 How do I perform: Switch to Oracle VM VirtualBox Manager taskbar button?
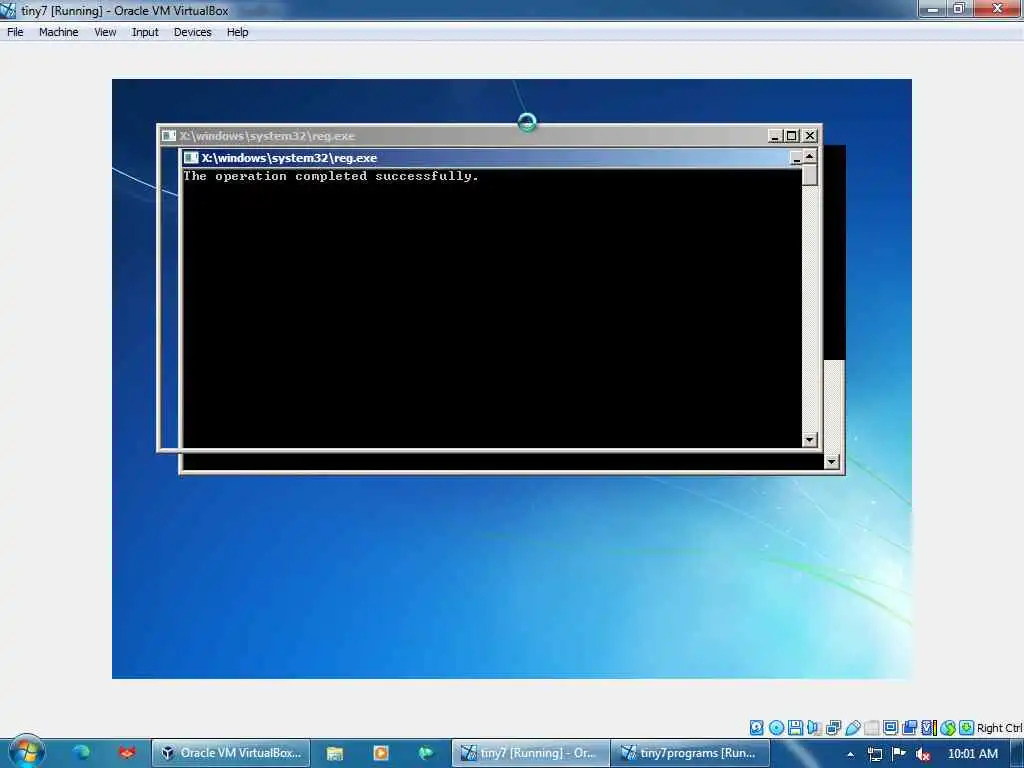click(x=231, y=753)
